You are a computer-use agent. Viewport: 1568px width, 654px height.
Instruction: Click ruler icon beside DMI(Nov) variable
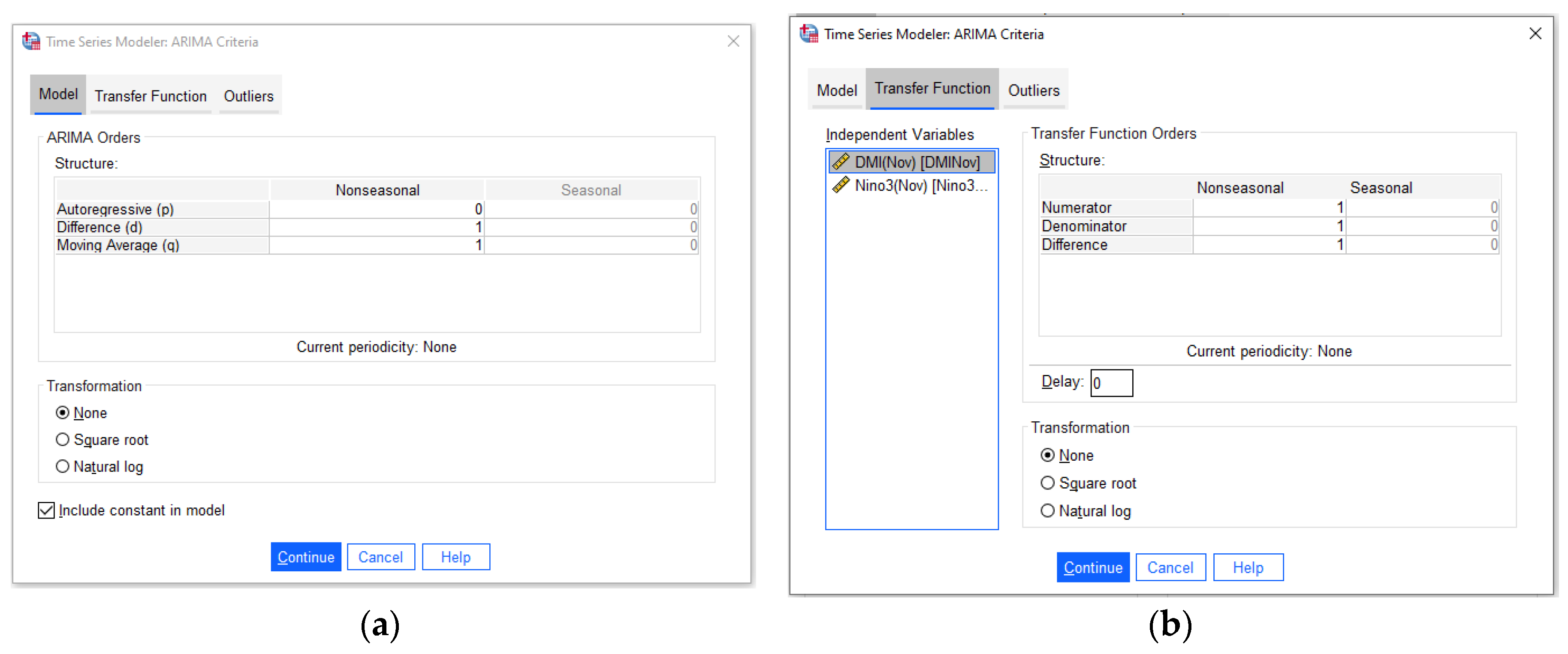point(841,162)
